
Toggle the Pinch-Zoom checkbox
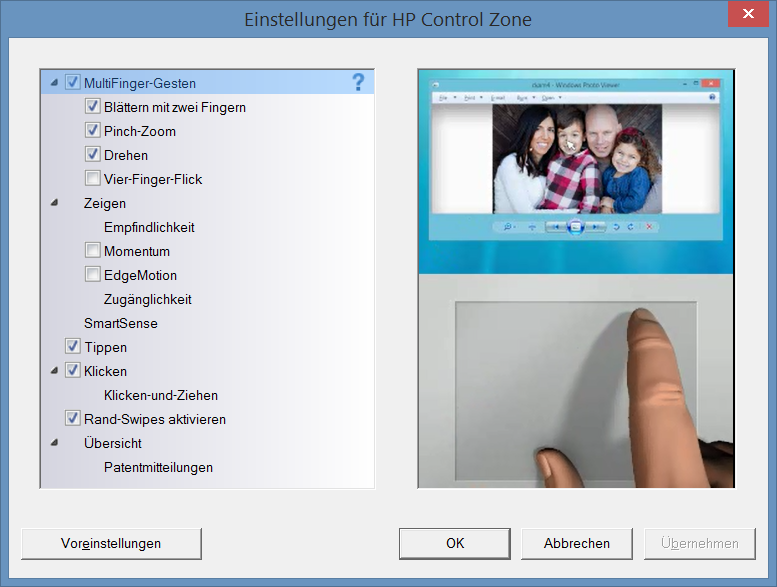92,130
